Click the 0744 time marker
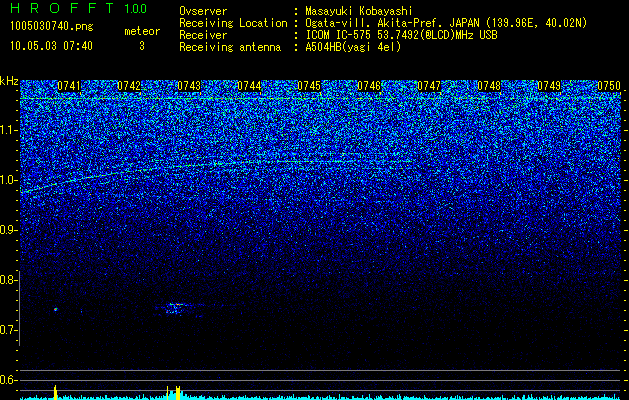Image resolution: width=629 pixels, height=400 pixels. [249, 86]
